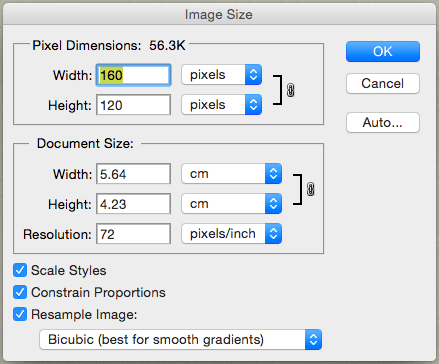
Task: Open pixel Width units dropdown
Action: pyautogui.click(x=221, y=75)
